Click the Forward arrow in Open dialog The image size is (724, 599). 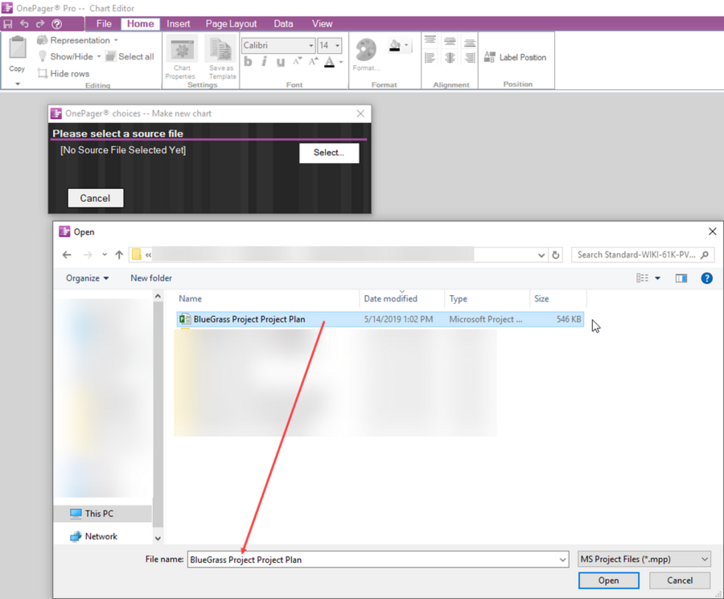click(x=87, y=255)
